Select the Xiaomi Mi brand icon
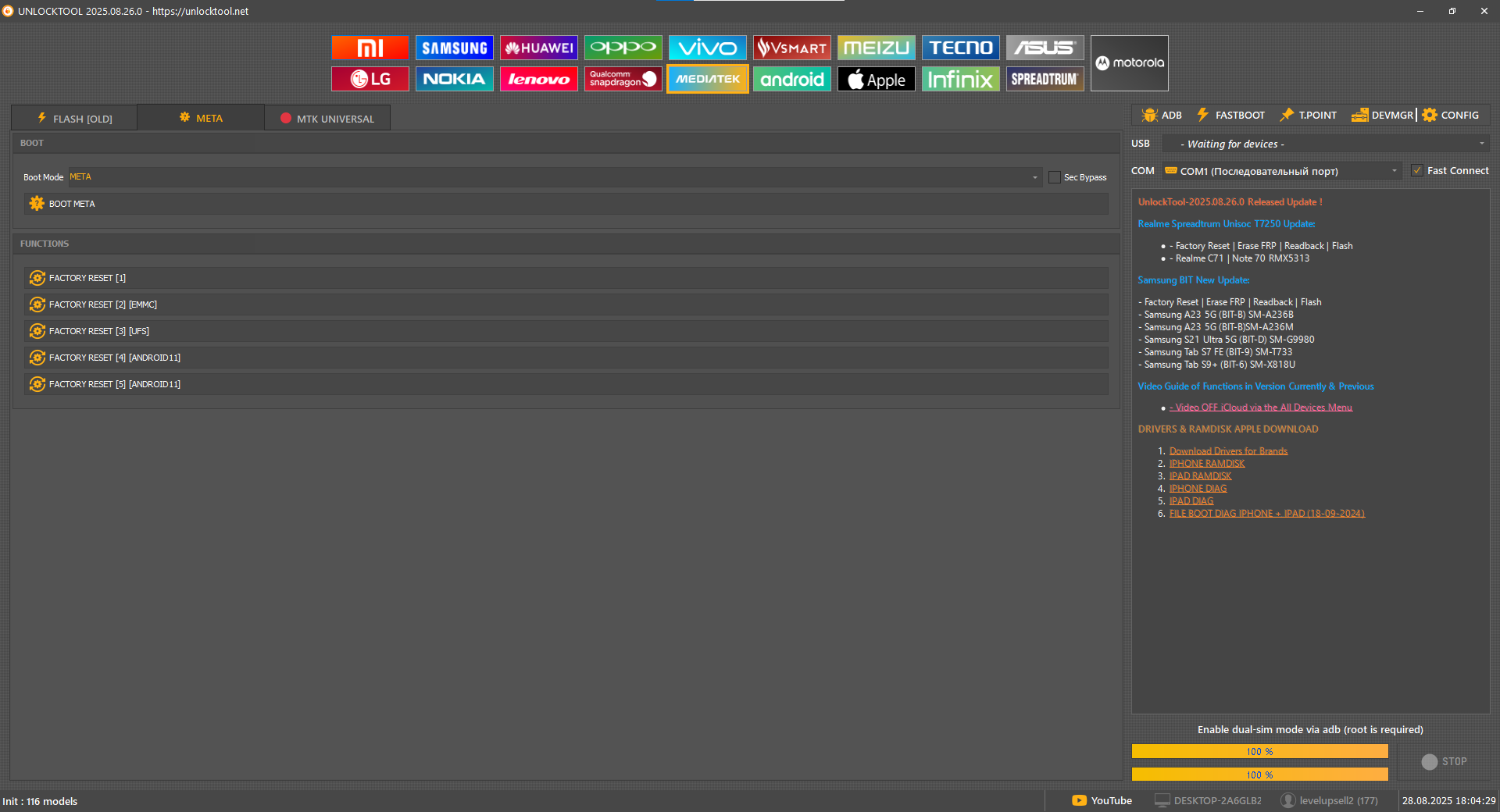Viewport: 1500px width, 812px height. pyautogui.click(x=370, y=48)
